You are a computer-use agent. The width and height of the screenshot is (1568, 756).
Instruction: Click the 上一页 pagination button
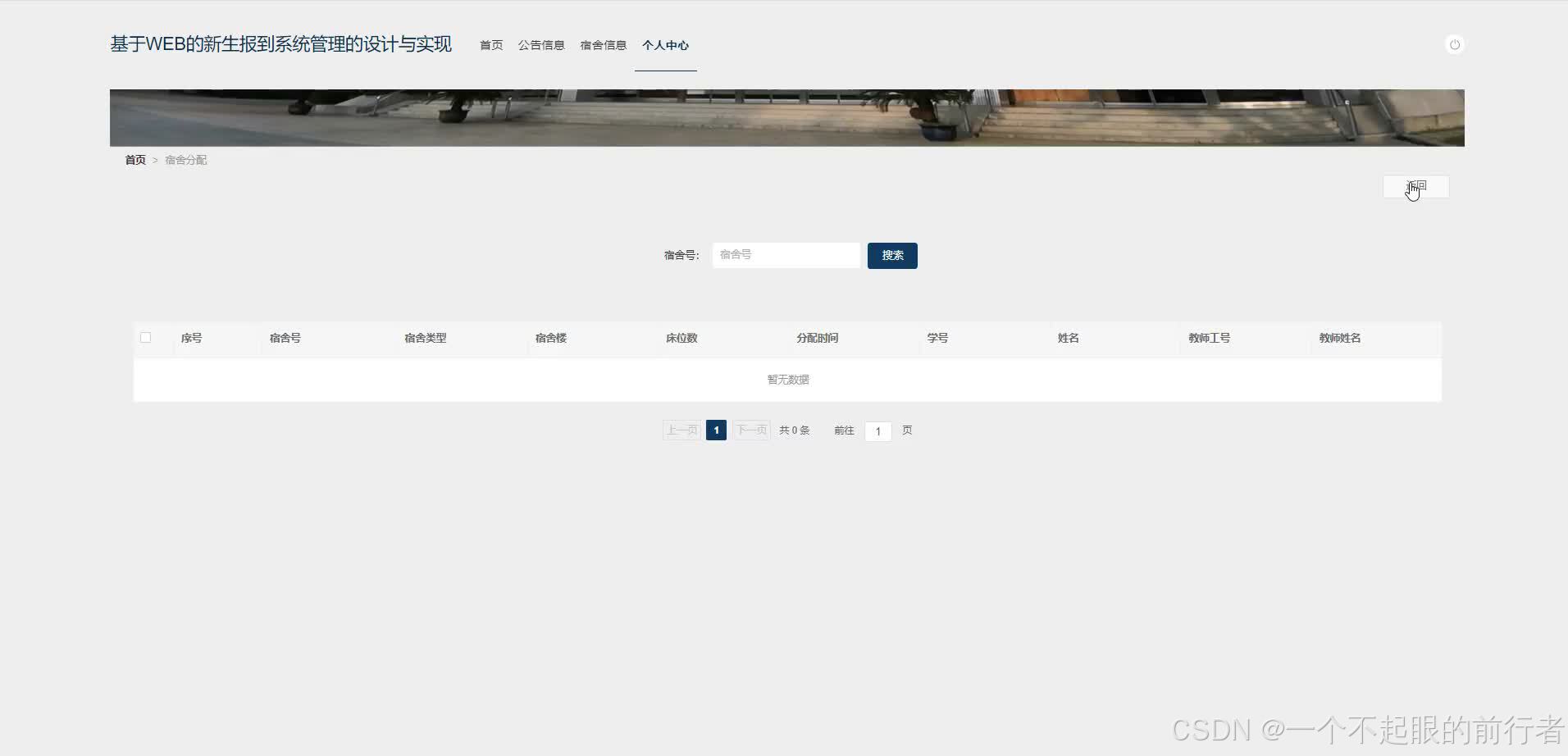click(x=681, y=430)
